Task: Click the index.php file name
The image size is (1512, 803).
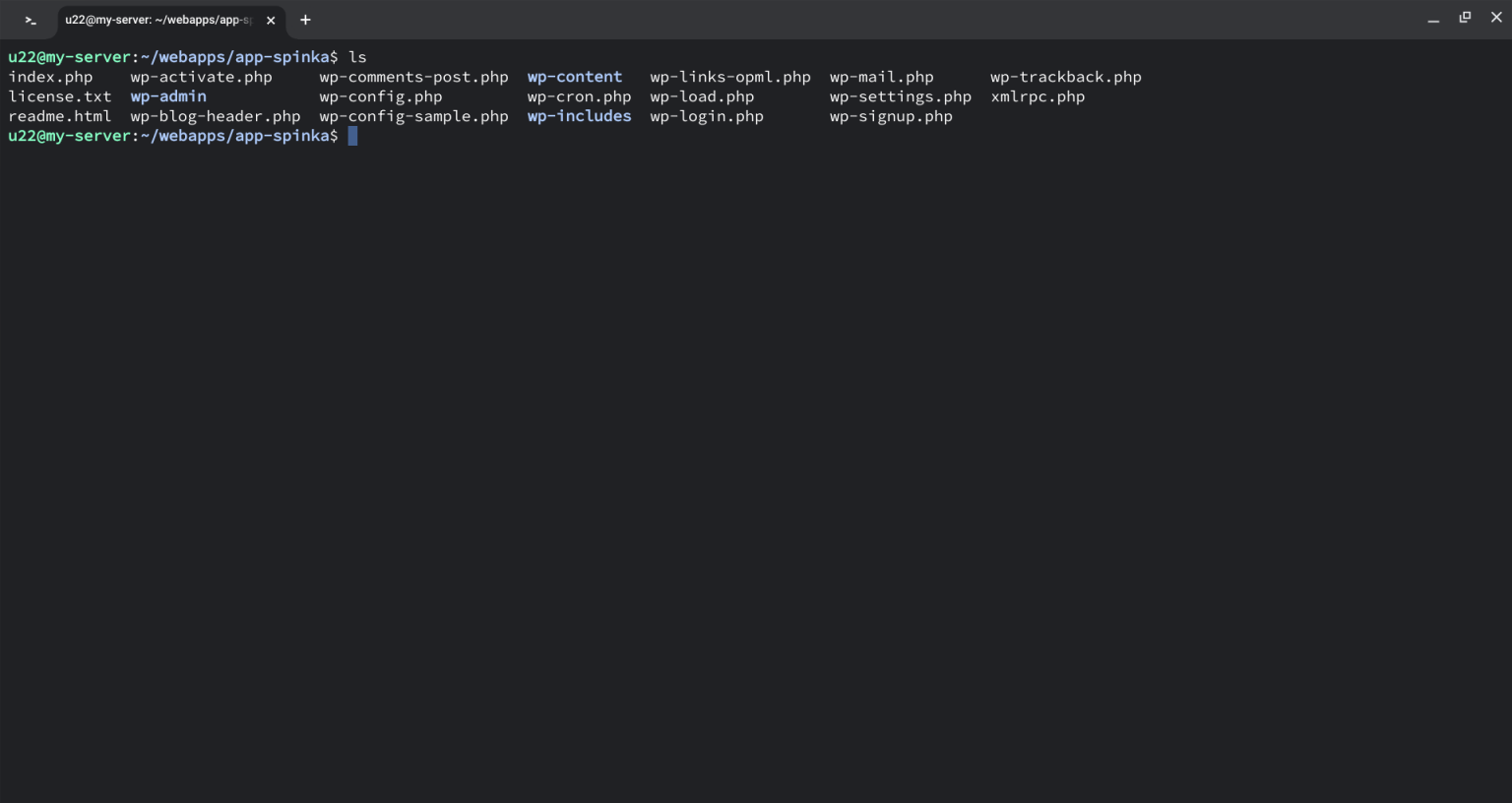Action: 50,76
